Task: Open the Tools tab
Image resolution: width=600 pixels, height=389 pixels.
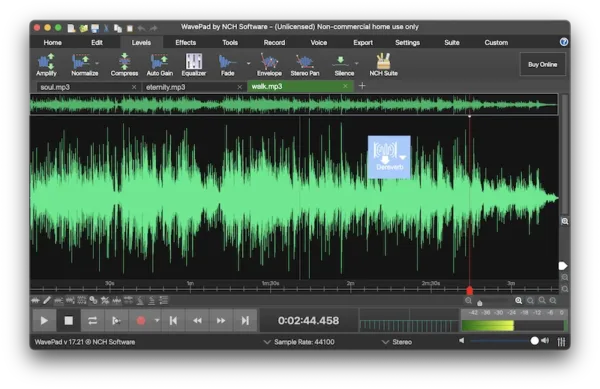Action: [230, 42]
